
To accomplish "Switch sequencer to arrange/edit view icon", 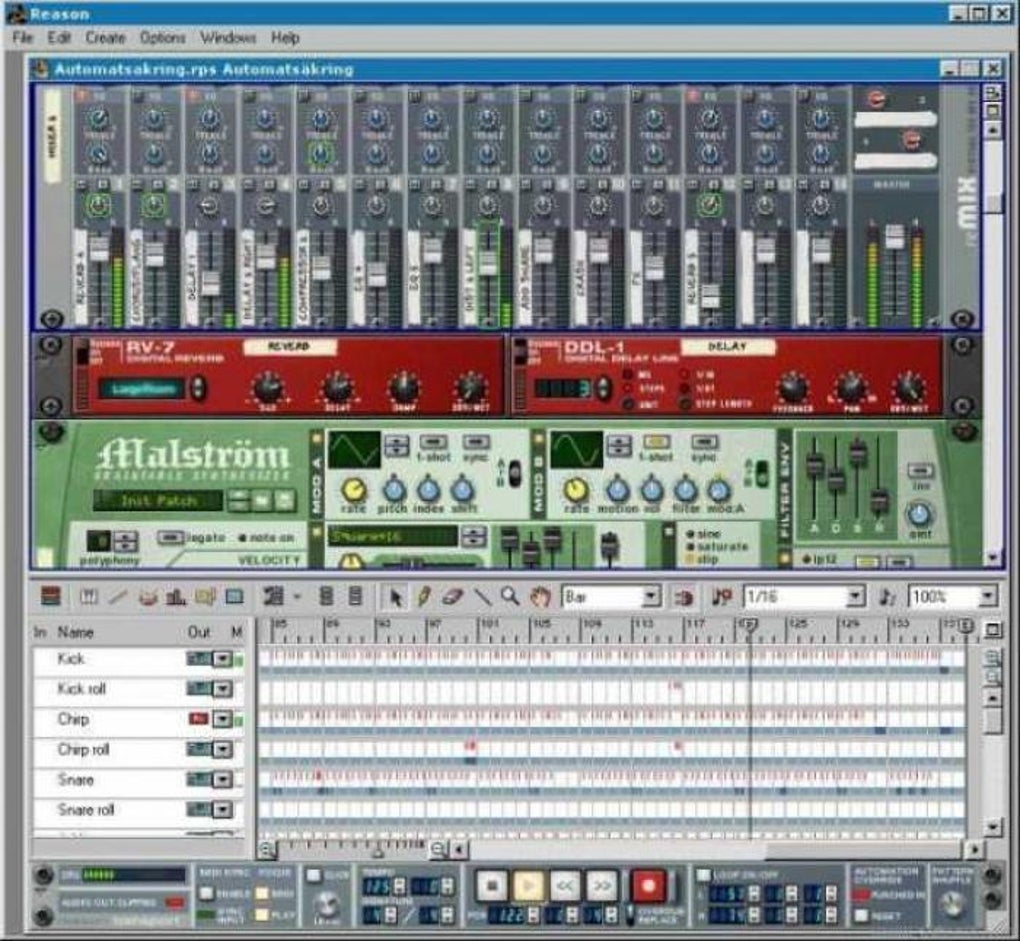I will pos(51,596).
